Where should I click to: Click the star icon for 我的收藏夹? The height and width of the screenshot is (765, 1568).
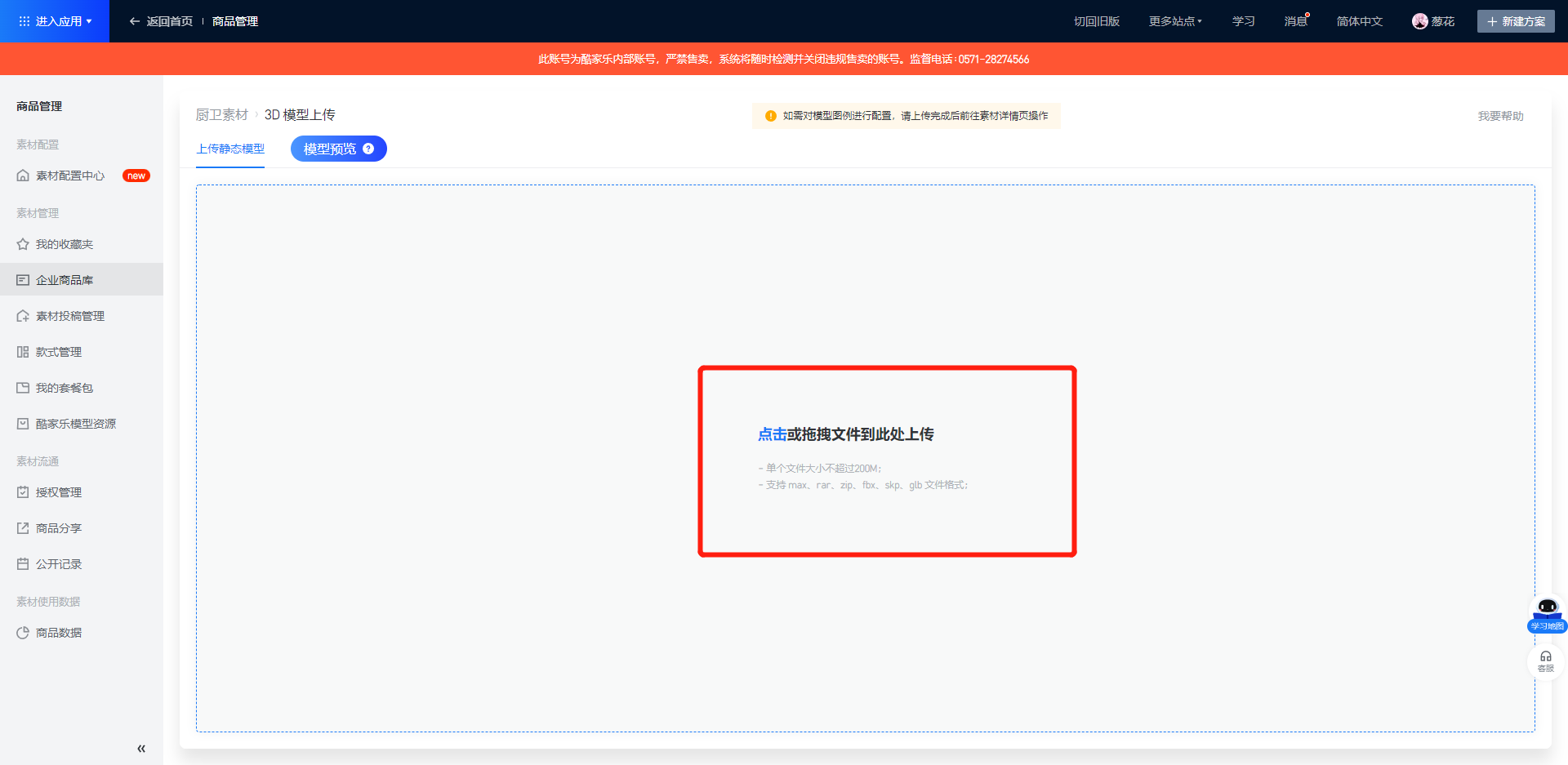(x=23, y=244)
